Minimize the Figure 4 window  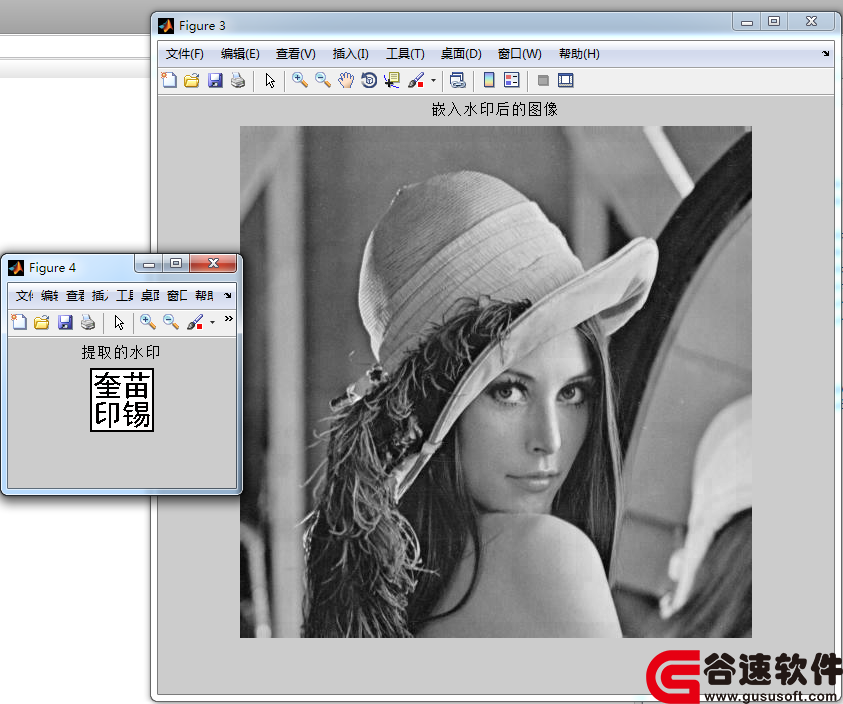coord(149,264)
